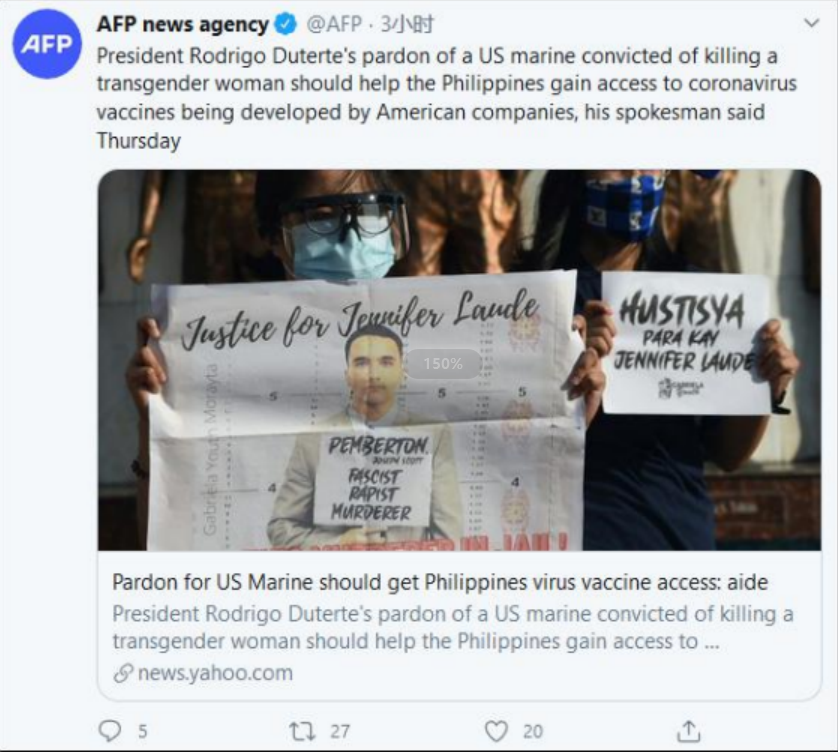Click the link chain icon beside news.yahoo.com
Image resolution: width=838 pixels, height=752 pixels.
pyautogui.click(x=123, y=673)
